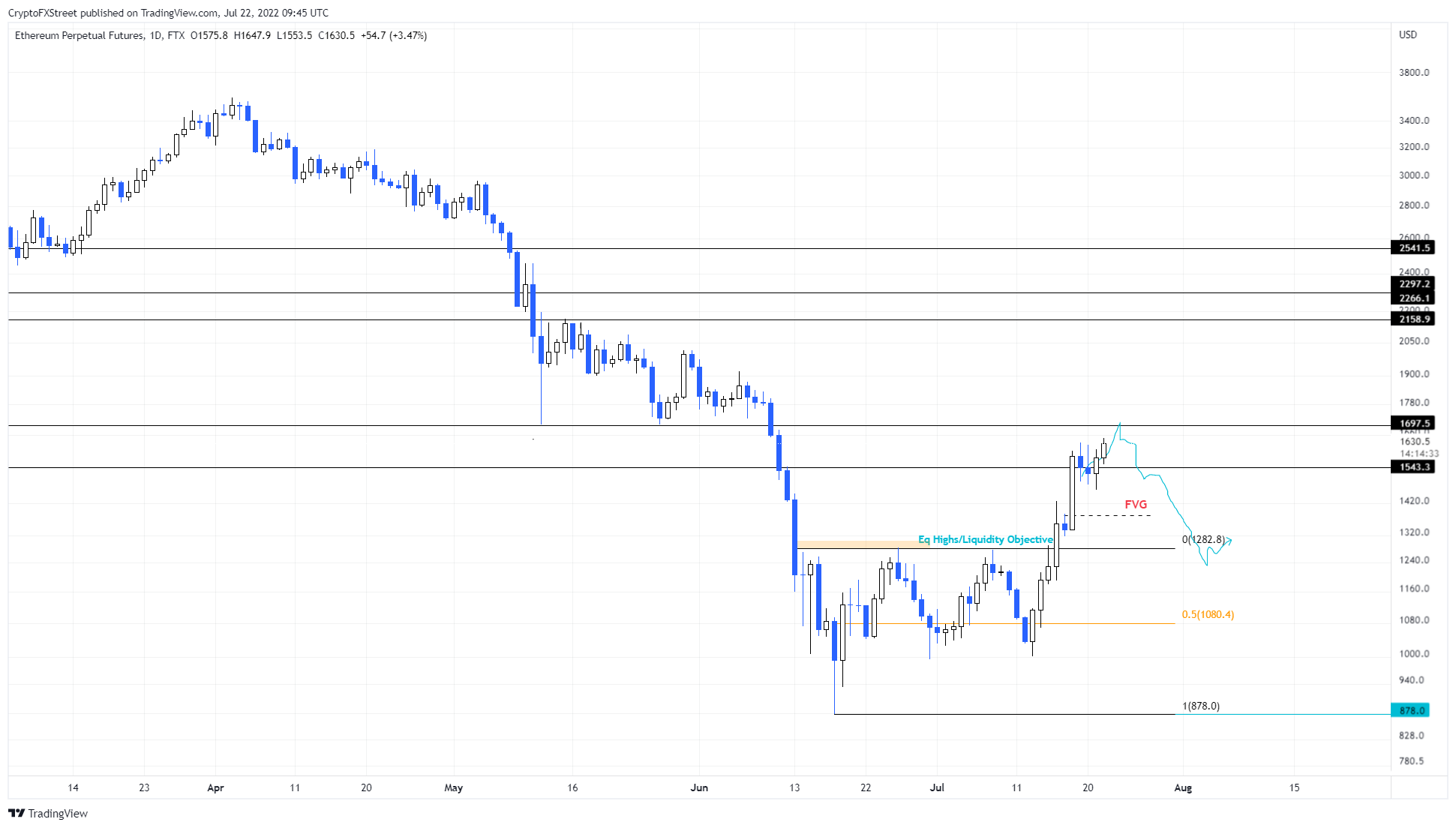Select the 1(878.0) Fibonacci label
Image resolution: width=1456 pixels, height=828 pixels.
click(1201, 706)
